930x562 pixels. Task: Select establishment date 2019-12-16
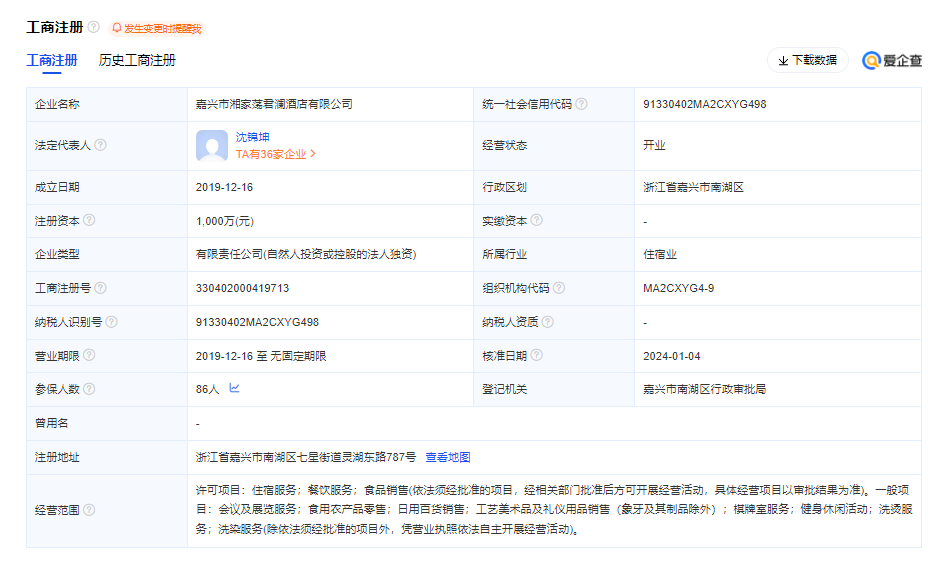tap(224, 187)
